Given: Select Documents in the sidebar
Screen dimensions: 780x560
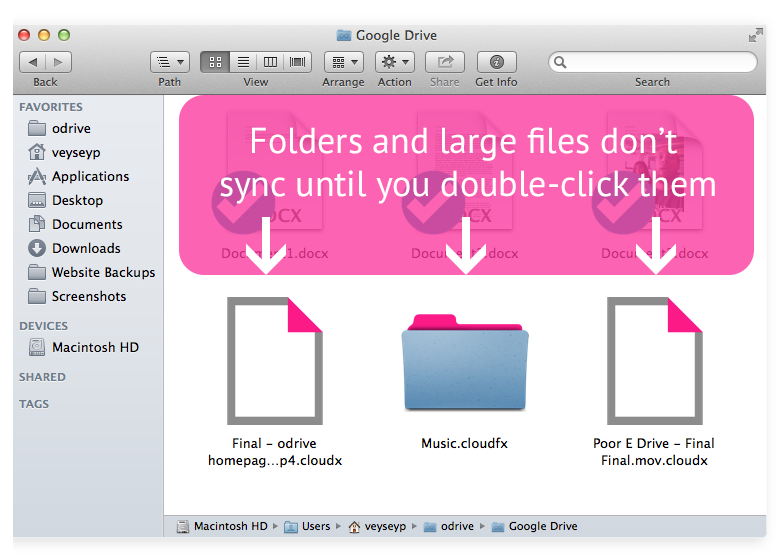Looking at the screenshot, I should click(89, 224).
